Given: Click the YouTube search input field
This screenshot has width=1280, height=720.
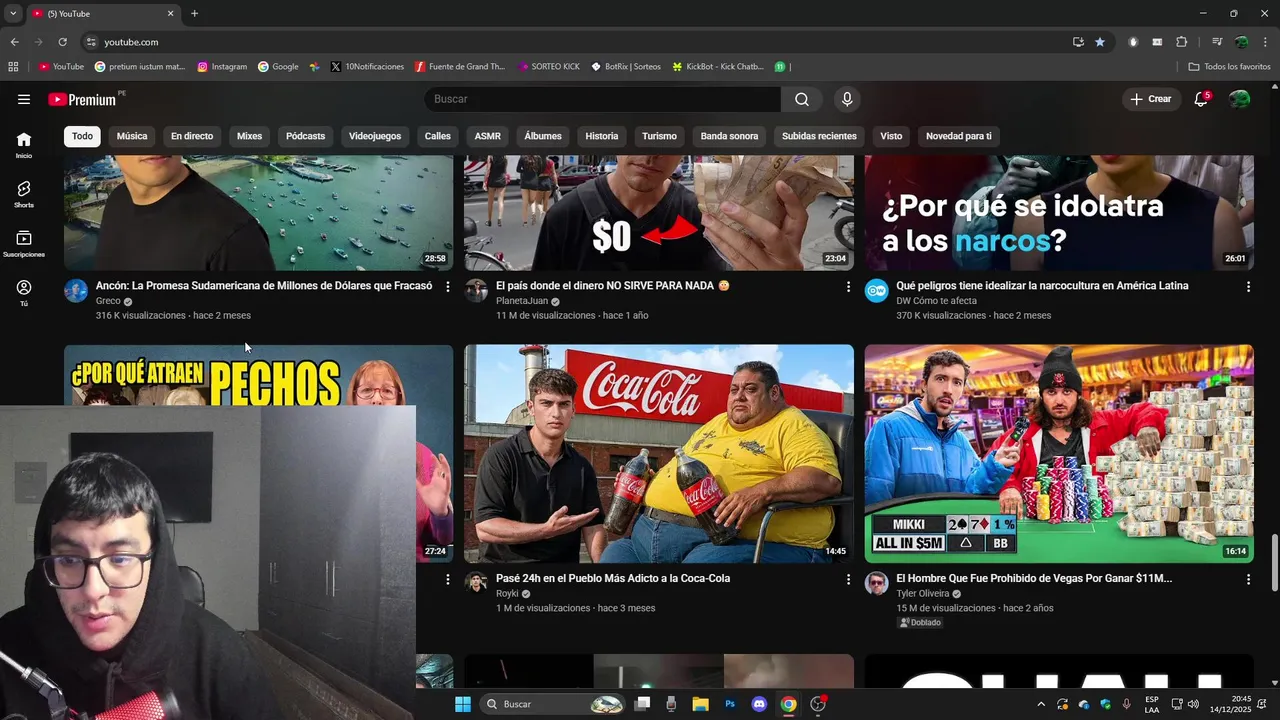Looking at the screenshot, I should (x=603, y=99).
